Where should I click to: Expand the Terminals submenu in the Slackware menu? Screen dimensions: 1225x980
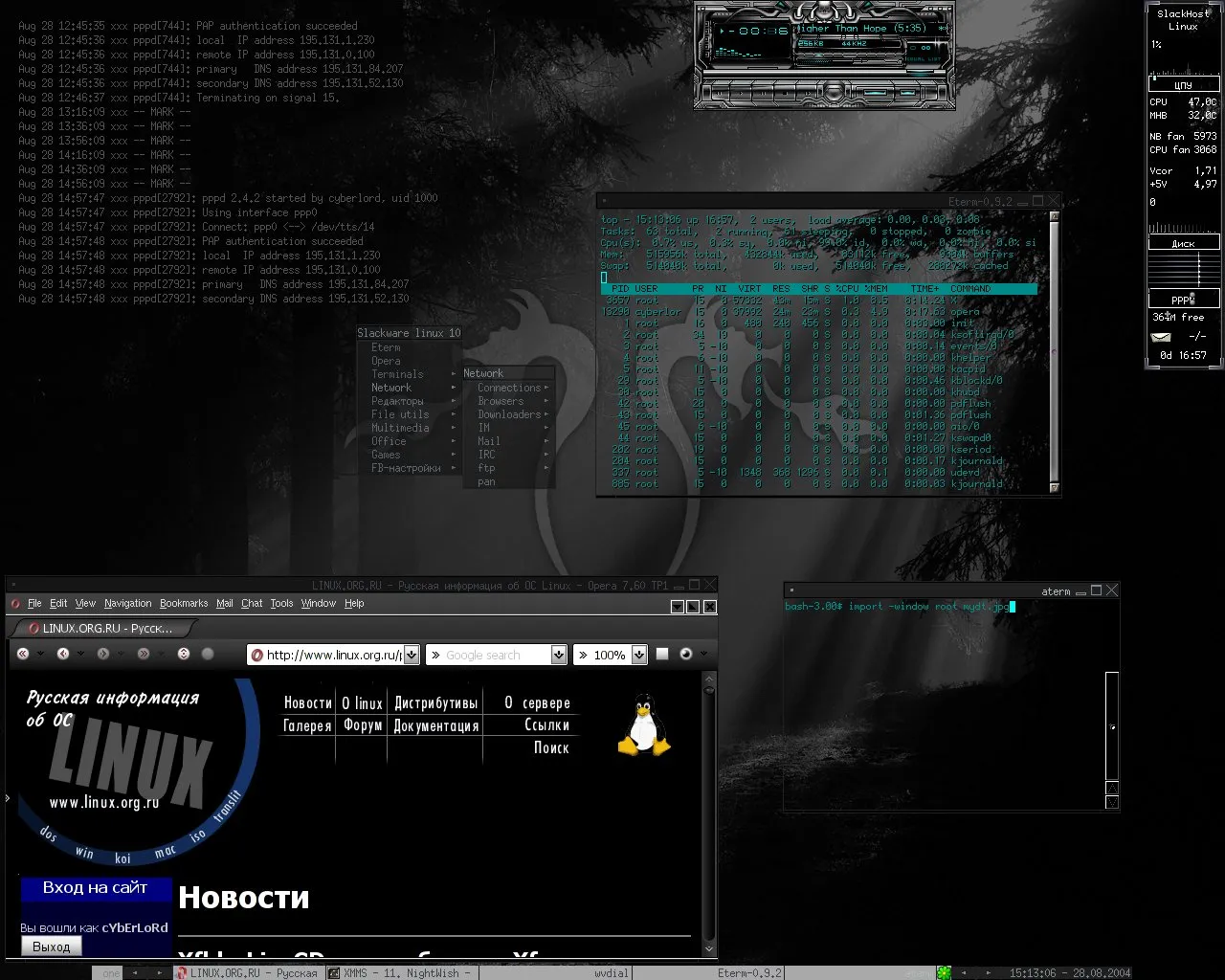tap(410, 374)
